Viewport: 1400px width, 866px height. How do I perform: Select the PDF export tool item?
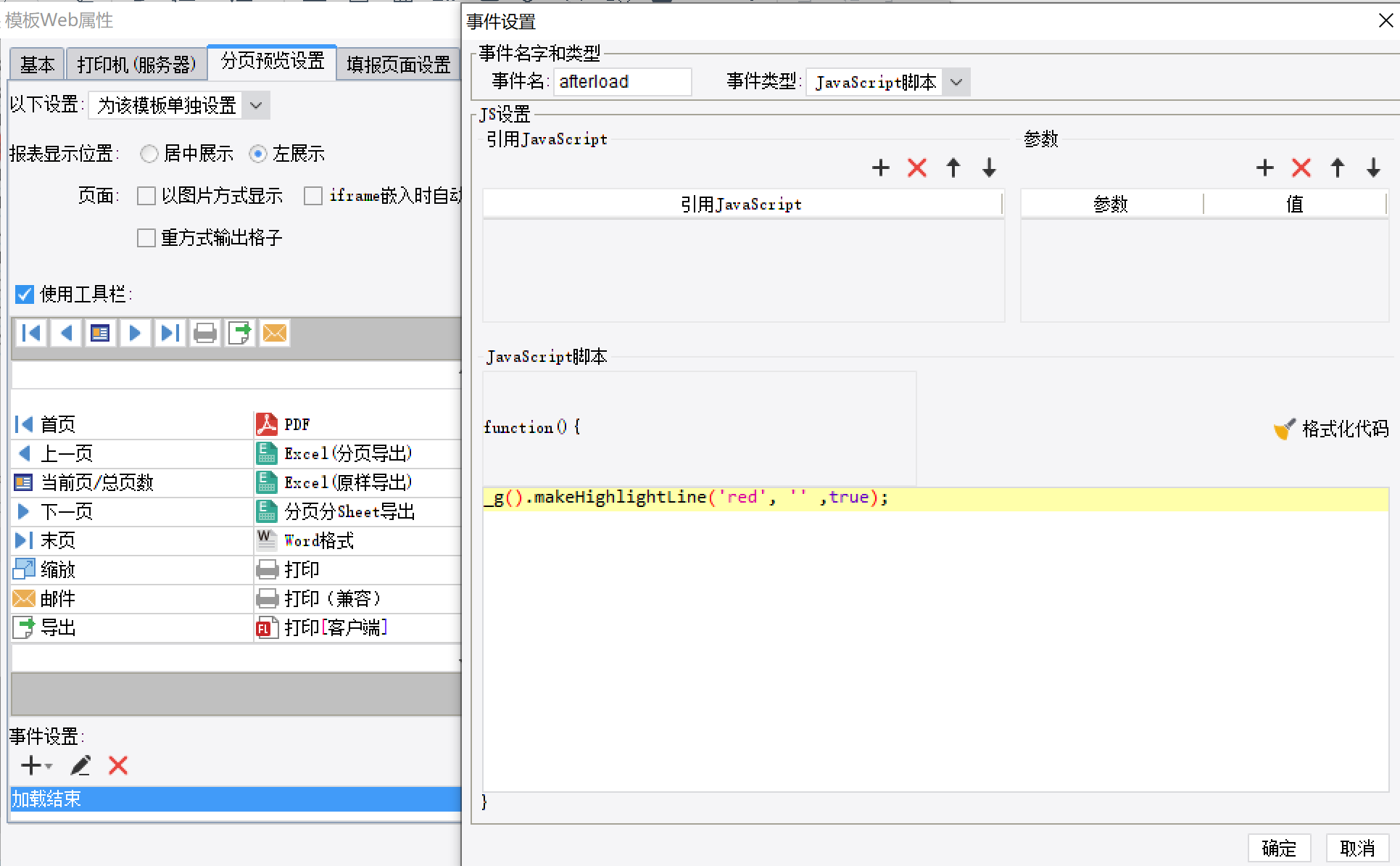pos(297,424)
